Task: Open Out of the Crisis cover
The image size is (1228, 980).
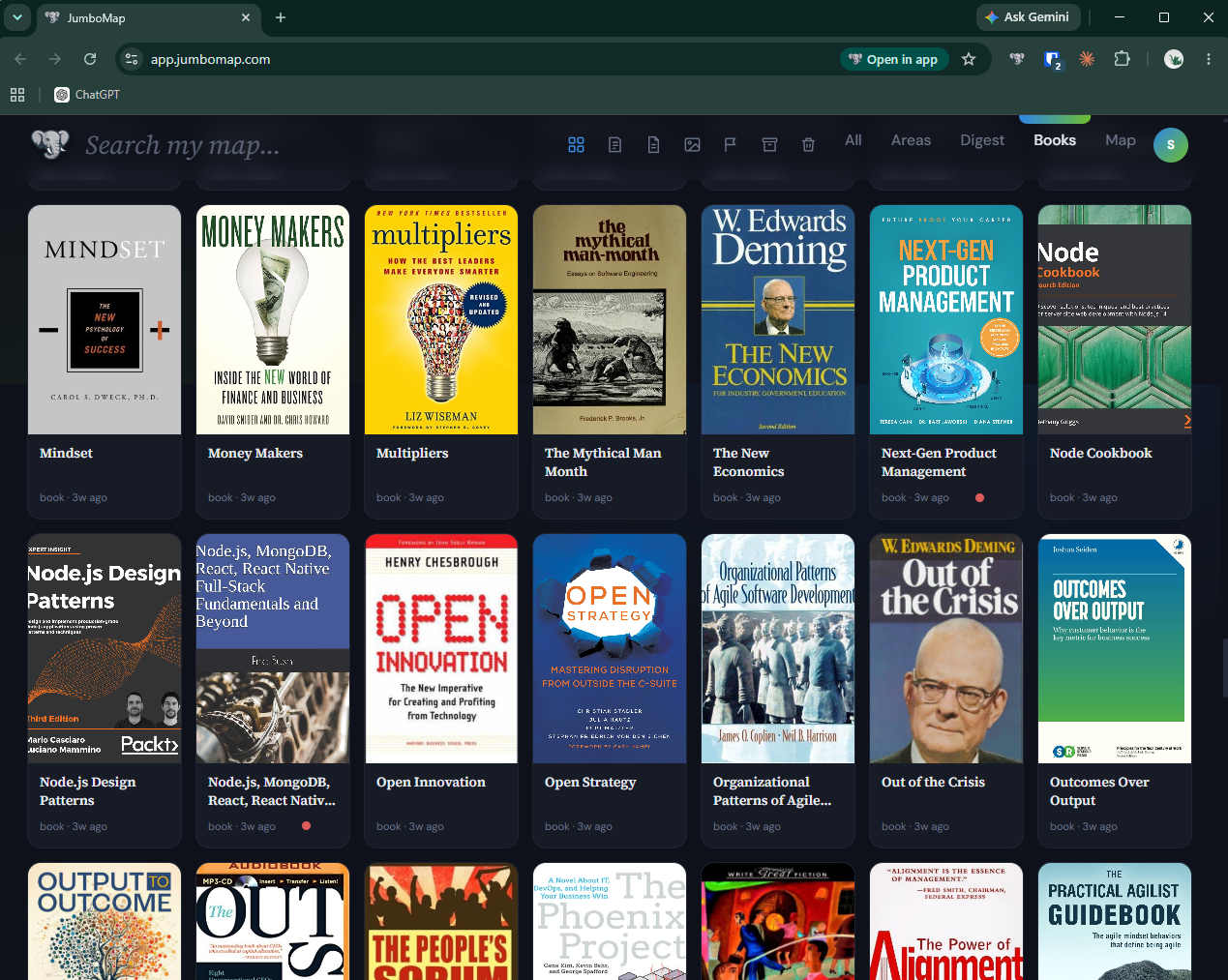Action: pyautogui.click(x=946, y=648)
